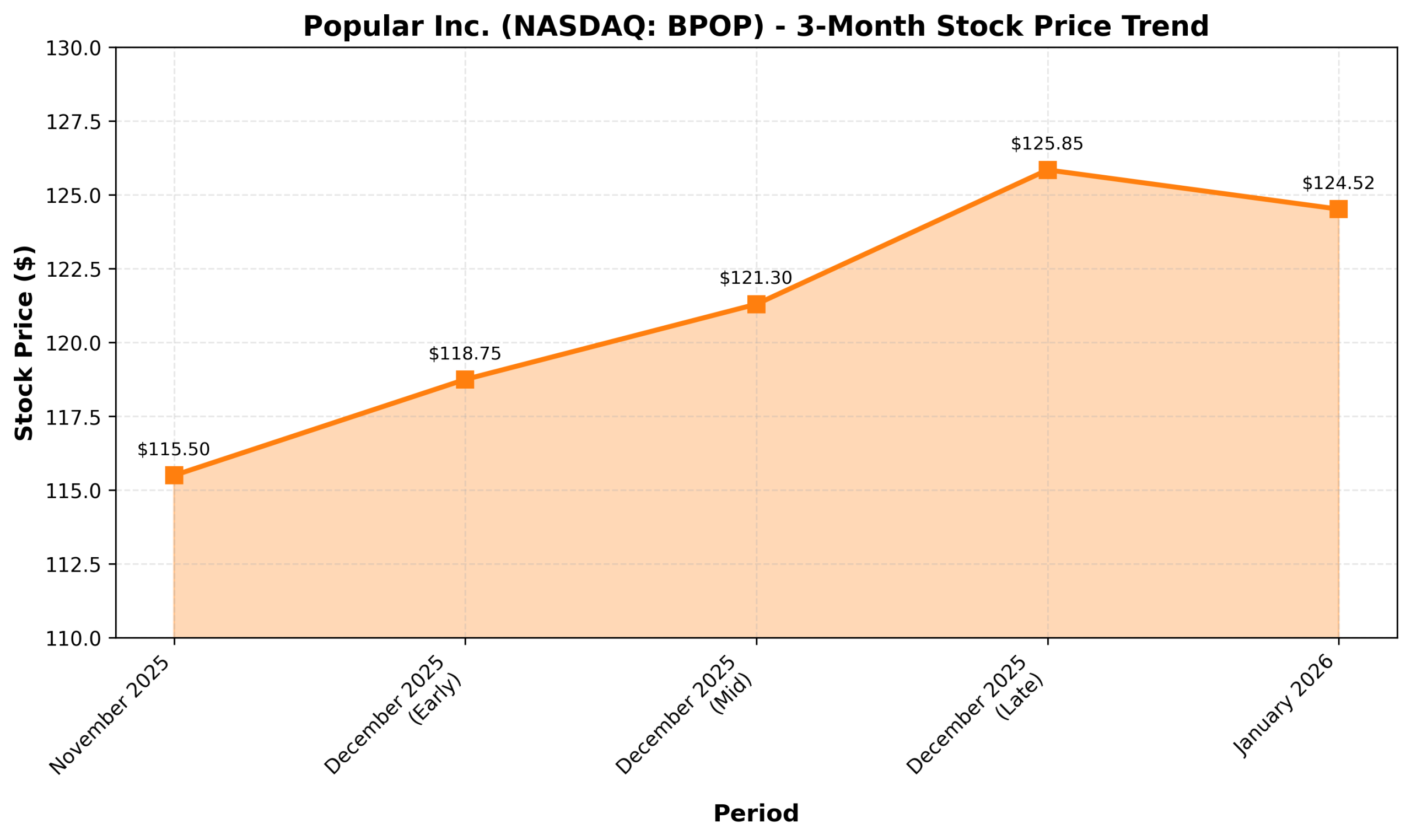Click the $118.75 price annotation
Screen dimensions: 1411x840
(465, 354)
